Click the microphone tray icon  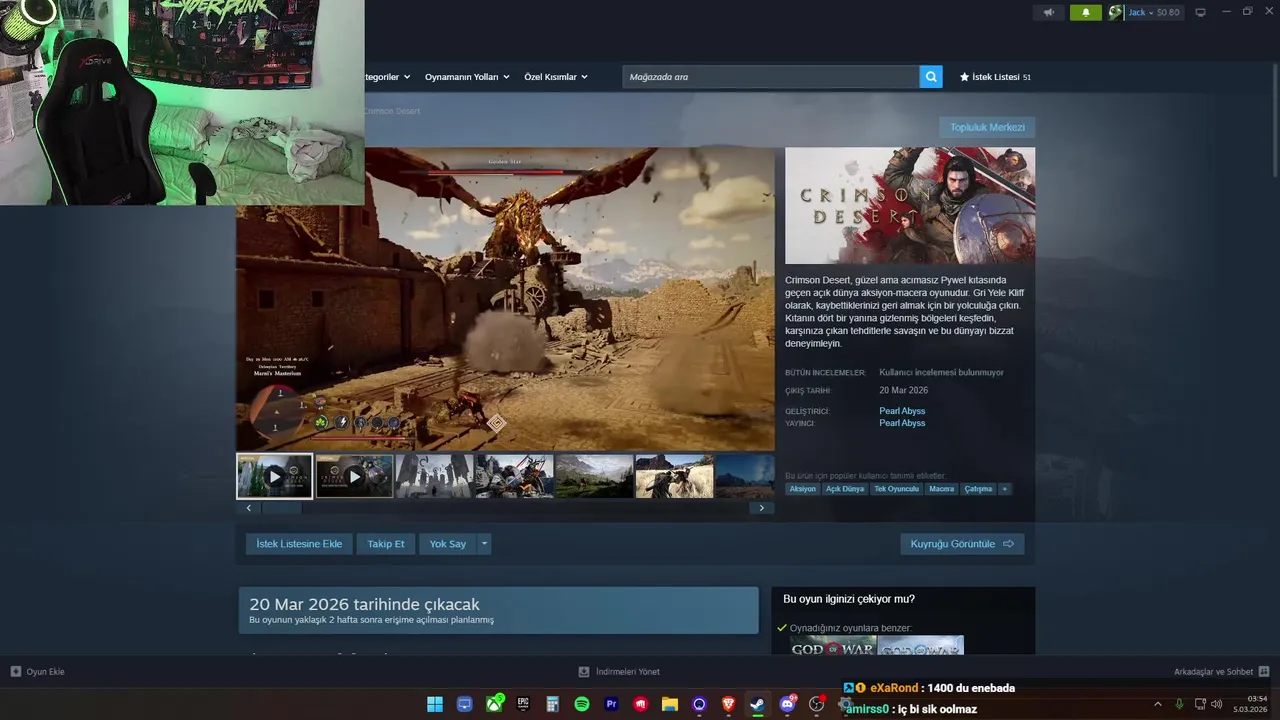1180,704
